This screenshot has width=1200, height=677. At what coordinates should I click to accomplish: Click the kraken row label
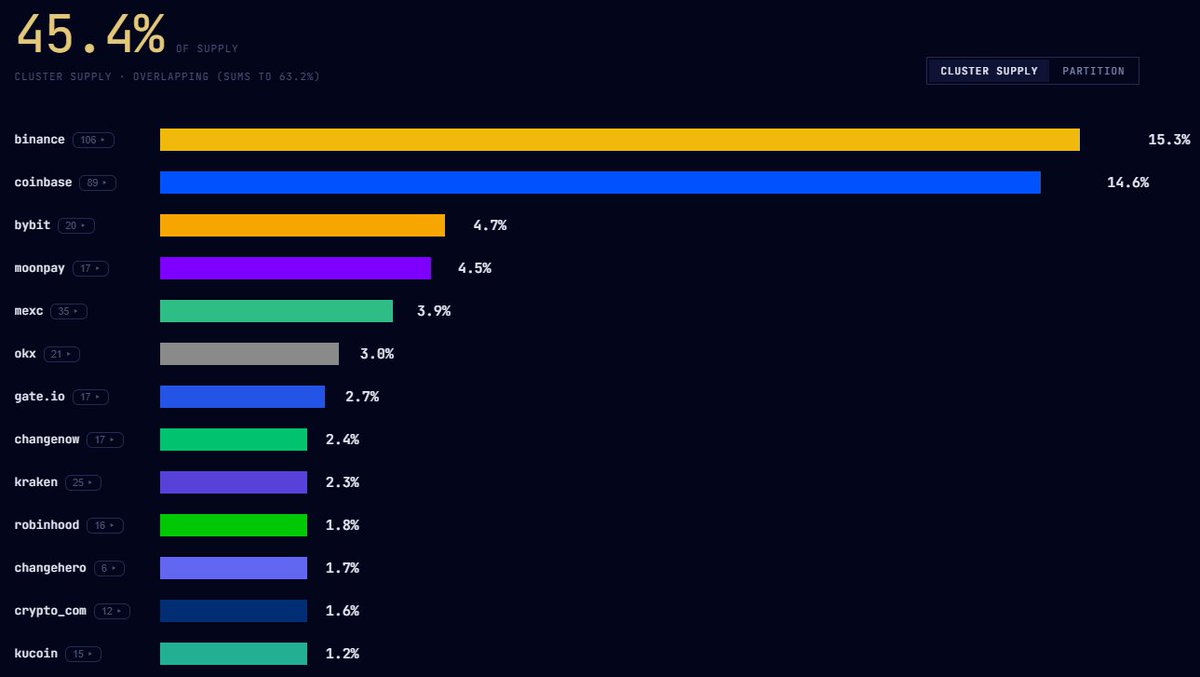coord(36,483)
